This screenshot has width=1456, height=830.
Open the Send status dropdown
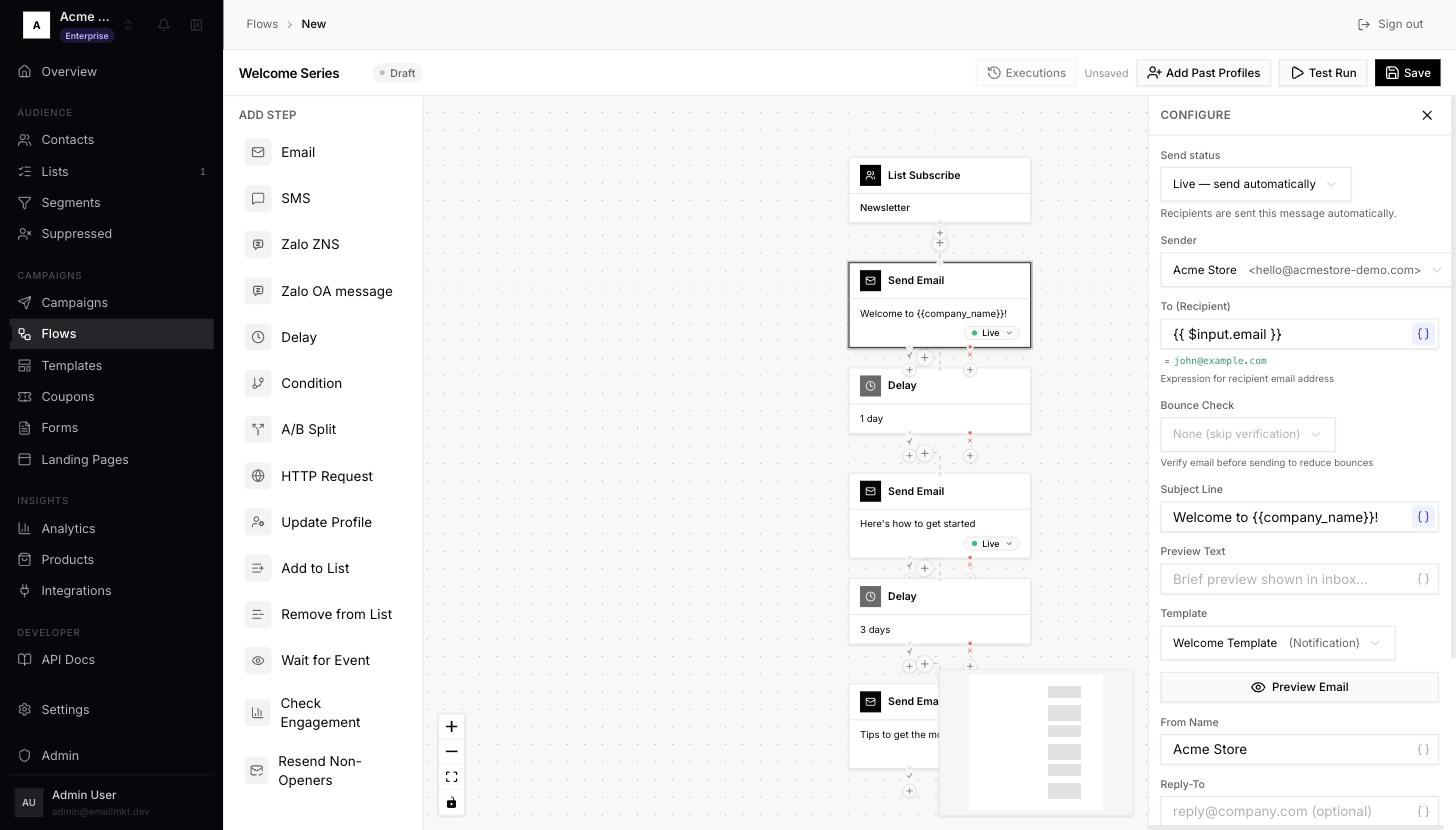[x=1255, y=184]
